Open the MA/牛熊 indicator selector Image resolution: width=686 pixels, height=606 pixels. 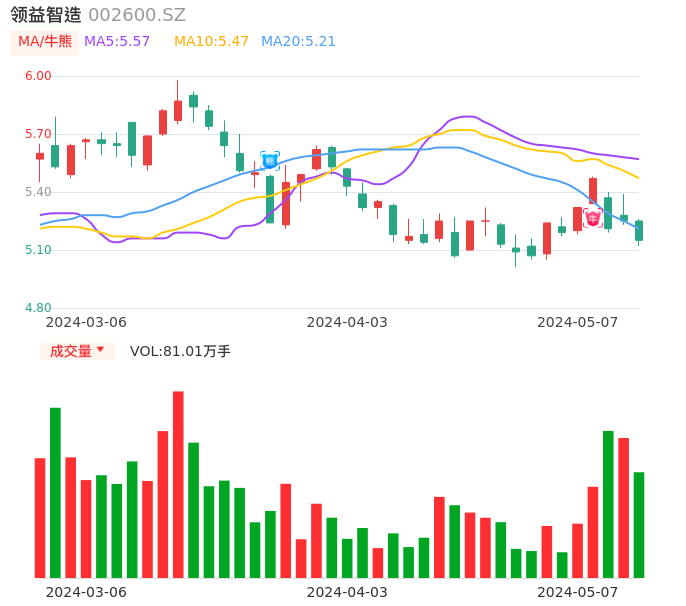click(x=44, y=42)
